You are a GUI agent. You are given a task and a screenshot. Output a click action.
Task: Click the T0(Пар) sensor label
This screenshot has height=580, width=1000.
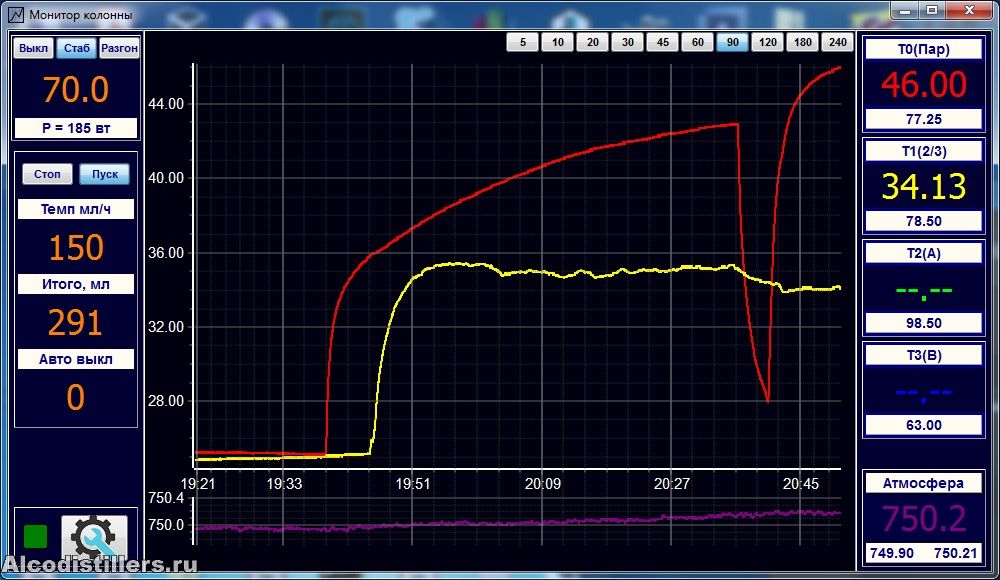(x=923, y=50)
